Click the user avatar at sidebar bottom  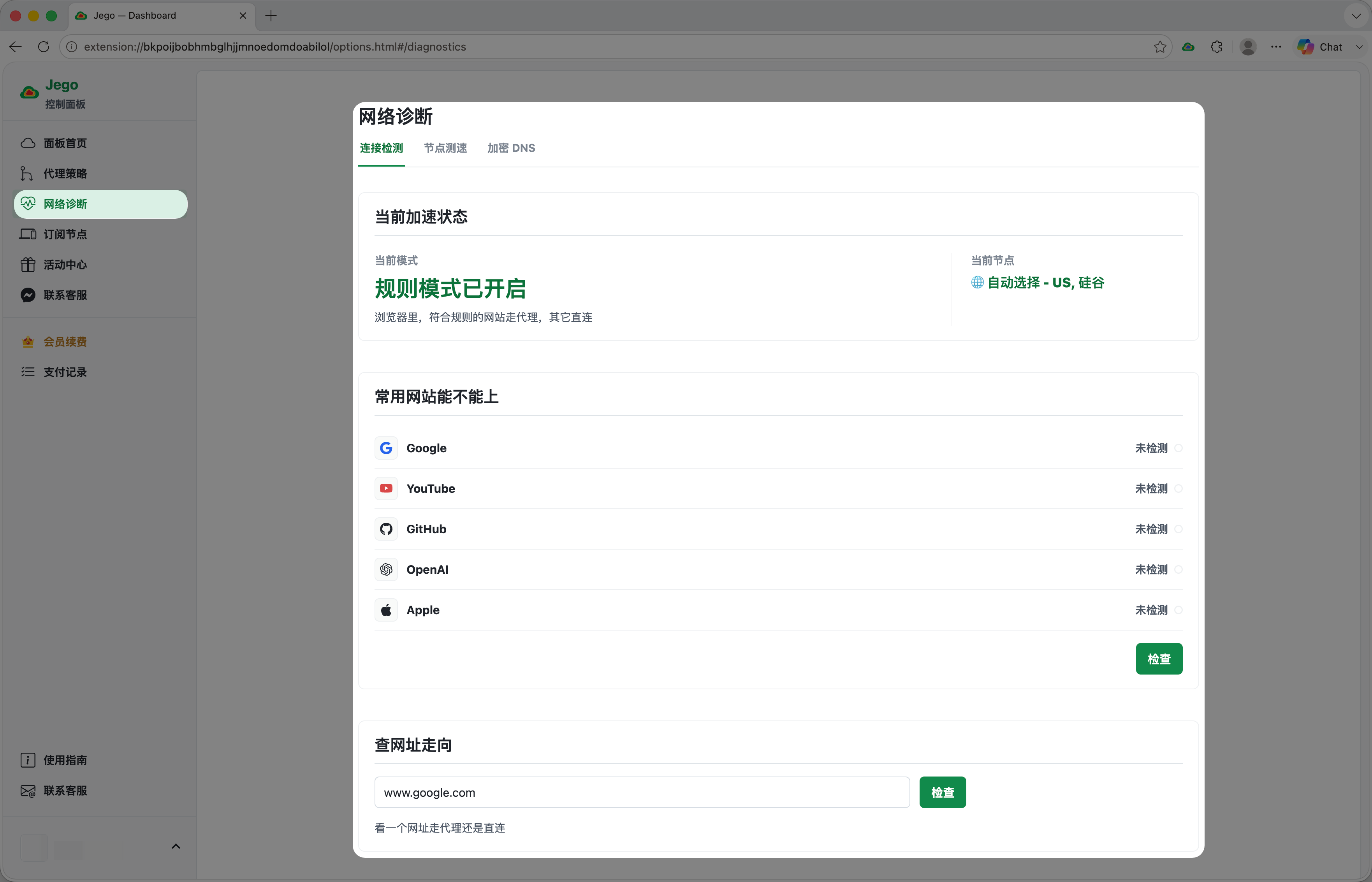[34, 848]
